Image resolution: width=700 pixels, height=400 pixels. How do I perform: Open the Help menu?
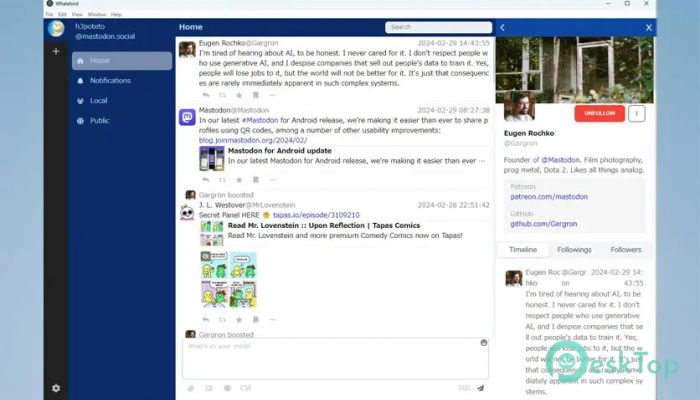click(116, 14)
